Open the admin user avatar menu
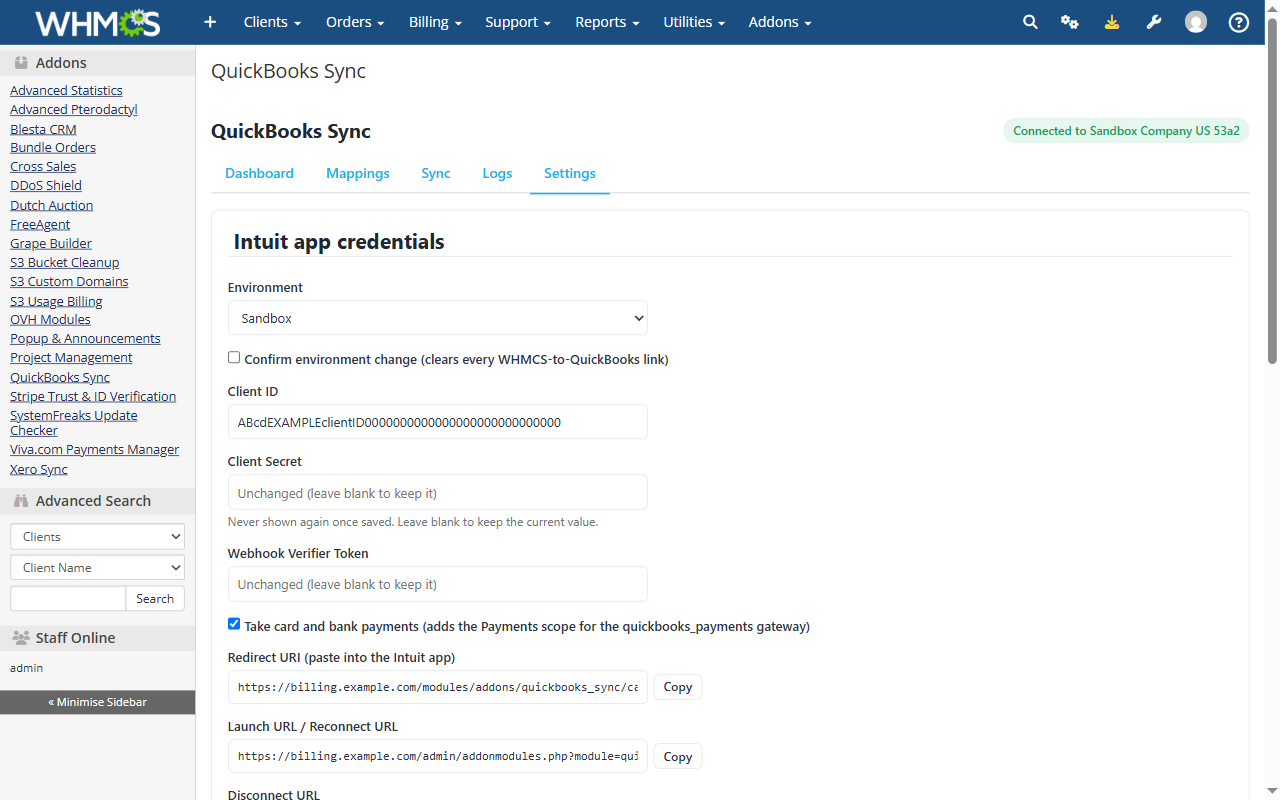Image resolution: width=1280 pixels, height=800 pixels. coord(1196,22)
